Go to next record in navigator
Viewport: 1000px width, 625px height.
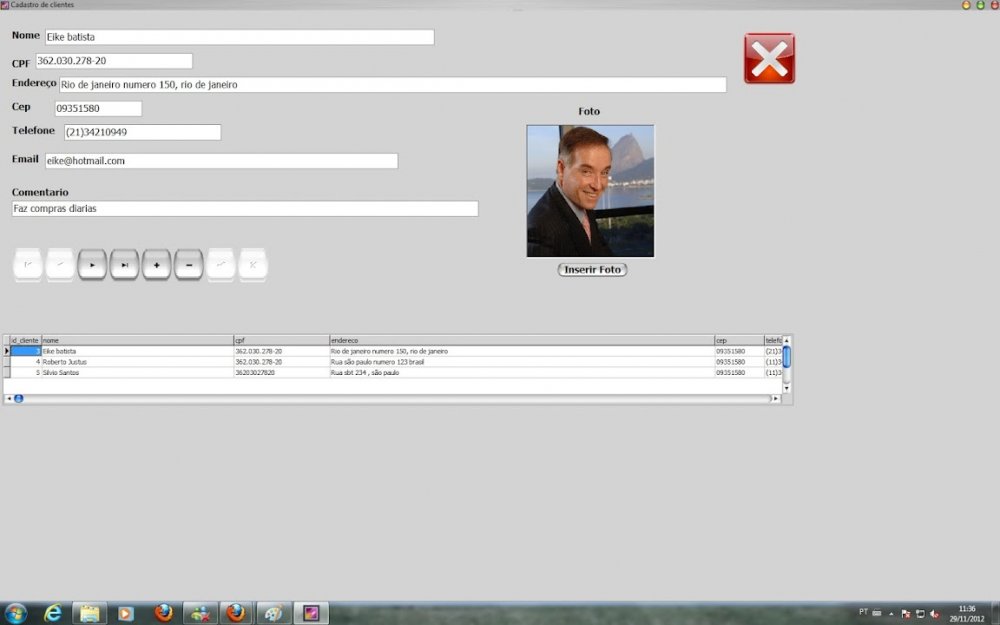pos(92,265)
